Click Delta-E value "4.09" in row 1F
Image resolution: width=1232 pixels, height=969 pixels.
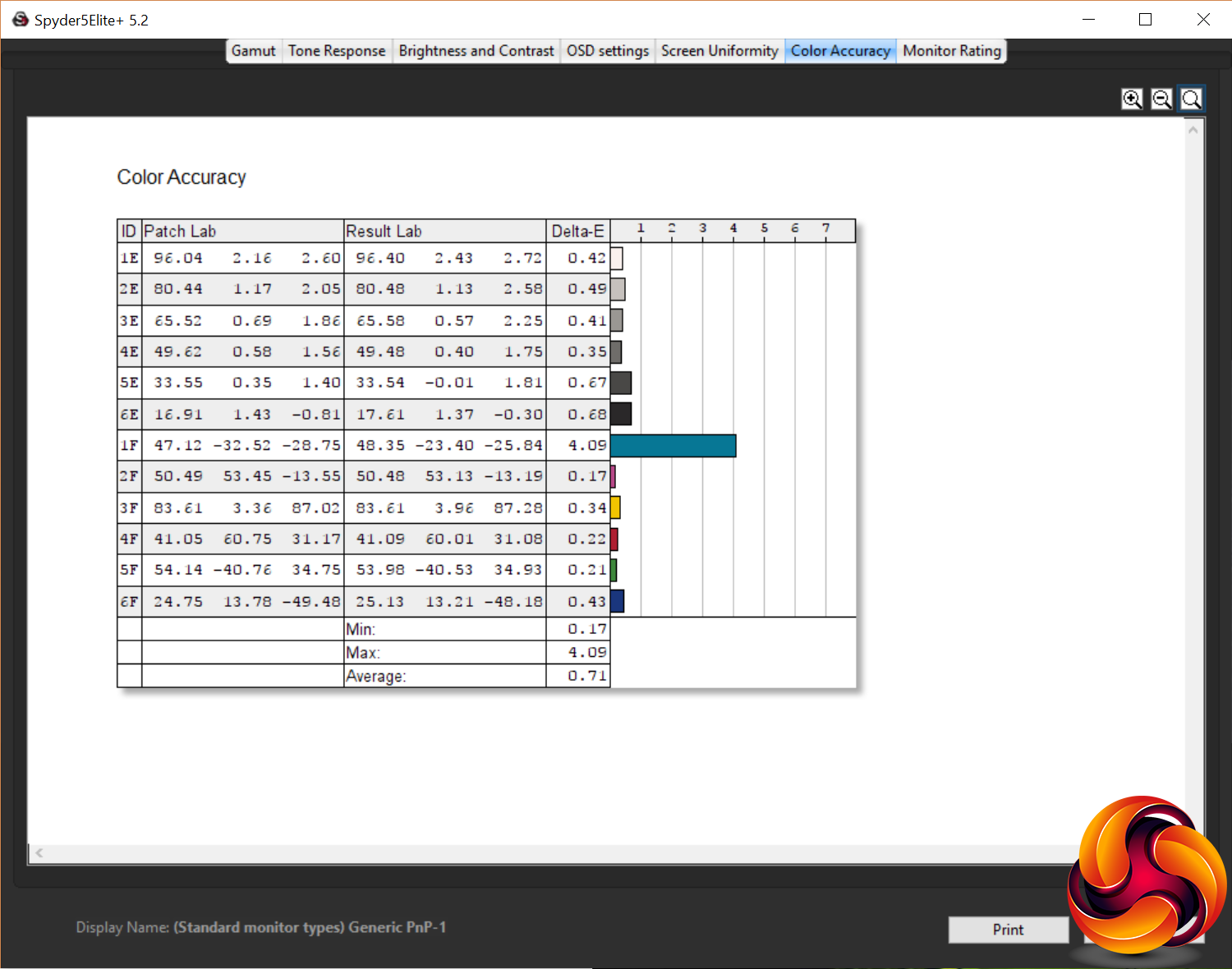coord(587,445)
